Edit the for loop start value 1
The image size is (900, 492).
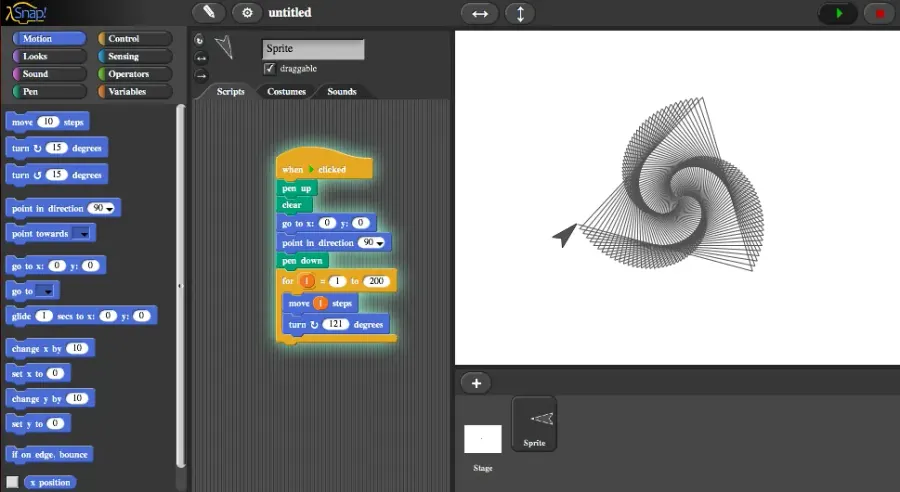[x=338, y=281]
